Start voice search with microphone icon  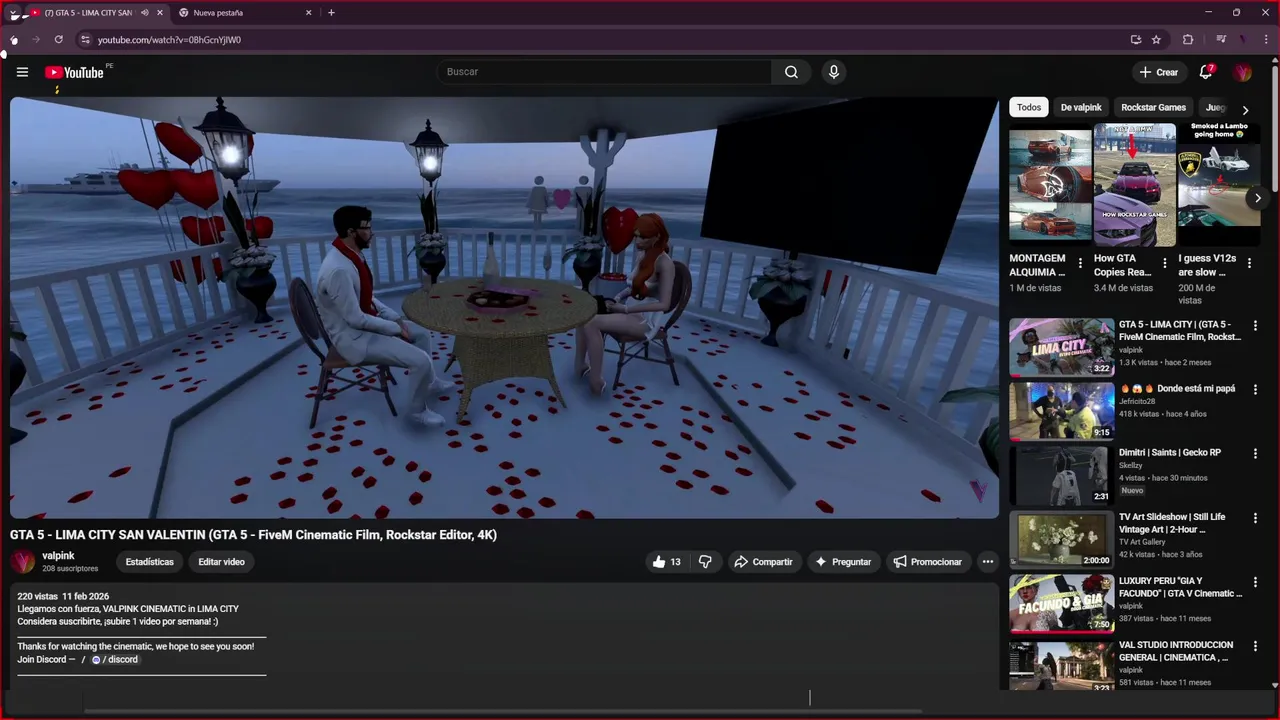(x=833, y=72)
